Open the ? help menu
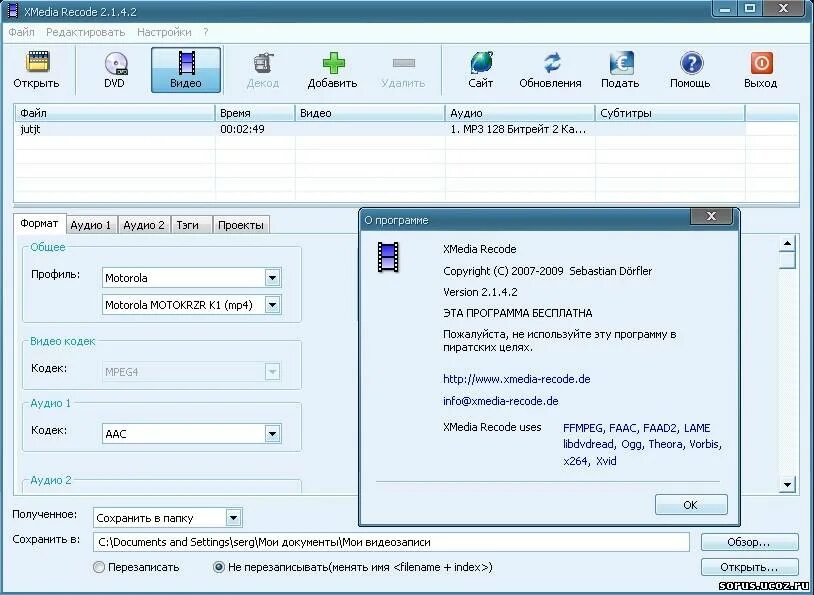Viewport: 814px width, 595px height. pos(206,32)
